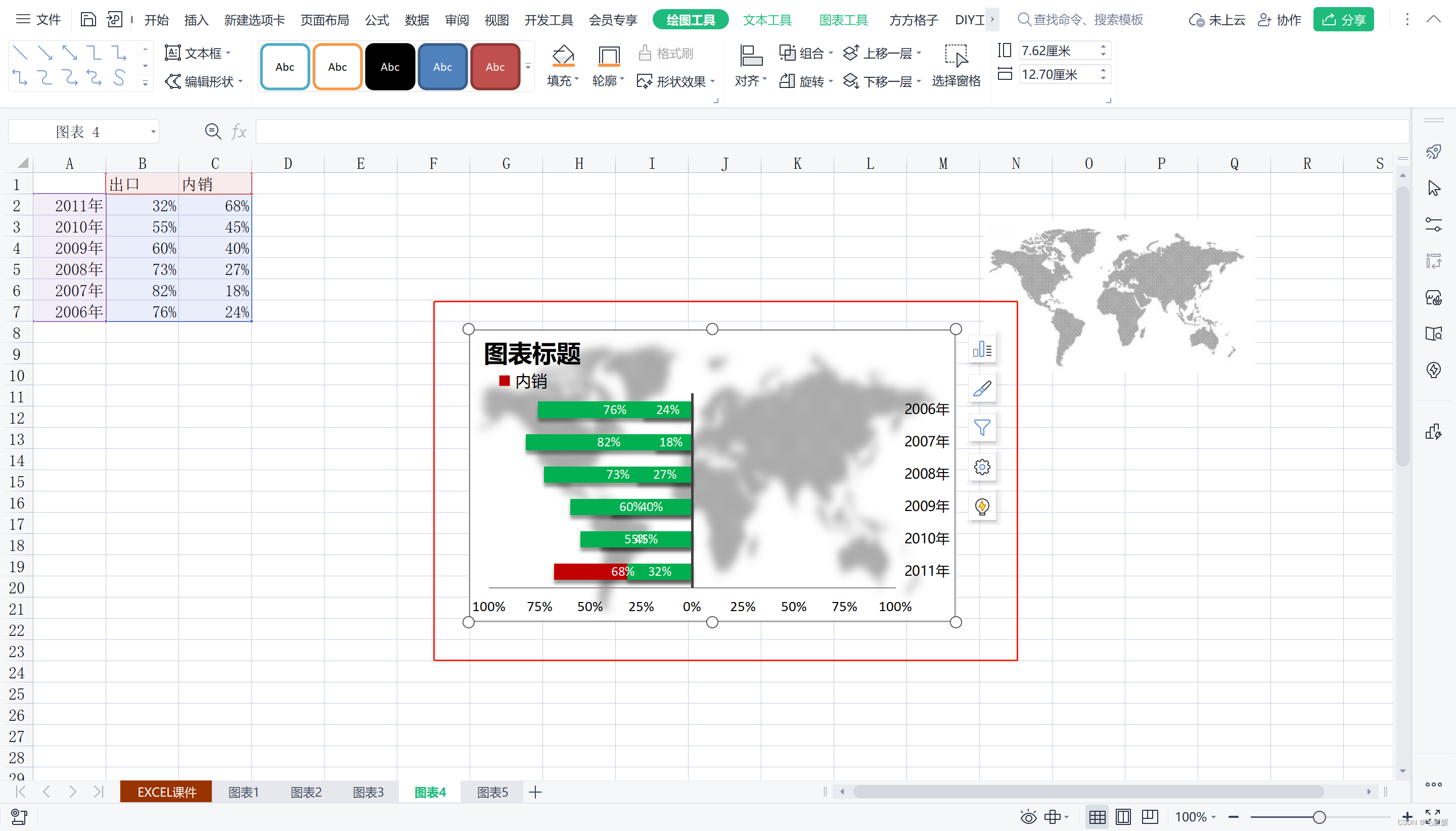Viewport: 1456px width, 831px height.
Task: Click the zoom slider handle
Action: tap(1319, 817)
